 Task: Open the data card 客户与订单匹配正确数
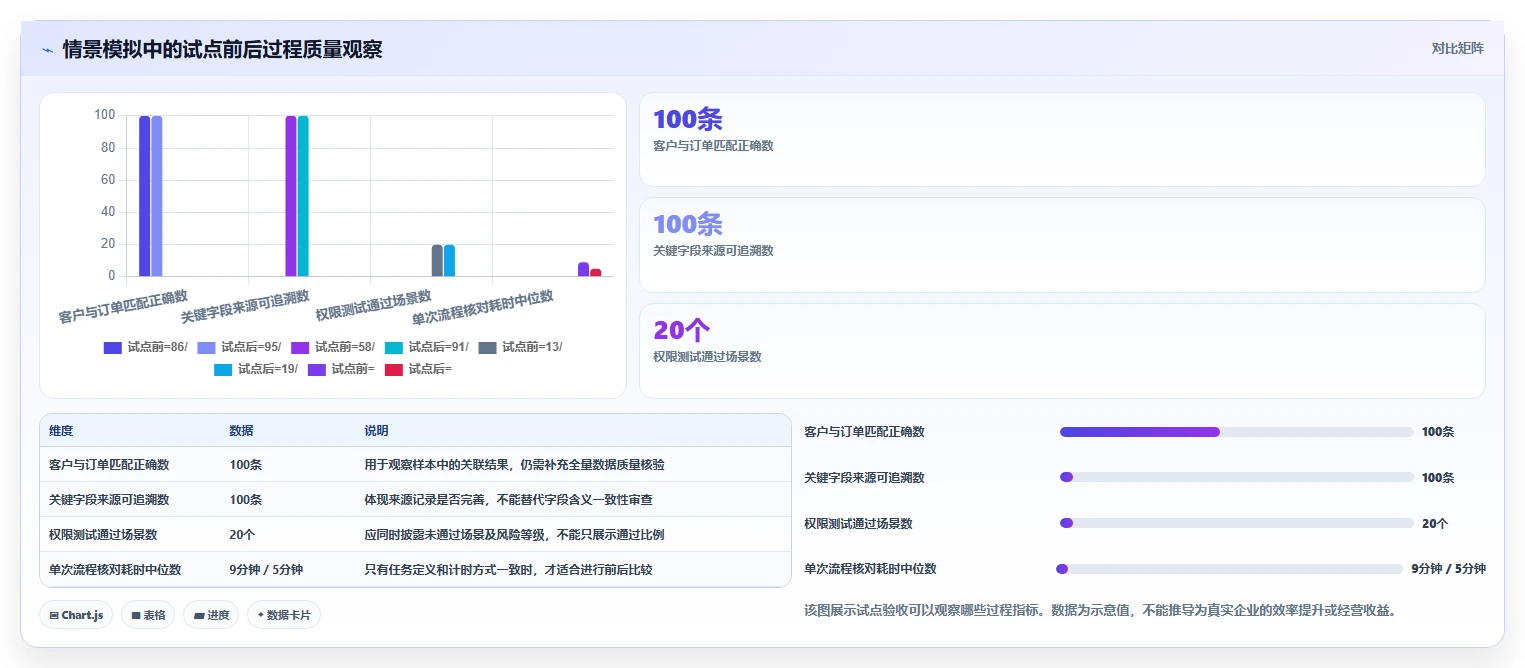[1062, 140]
